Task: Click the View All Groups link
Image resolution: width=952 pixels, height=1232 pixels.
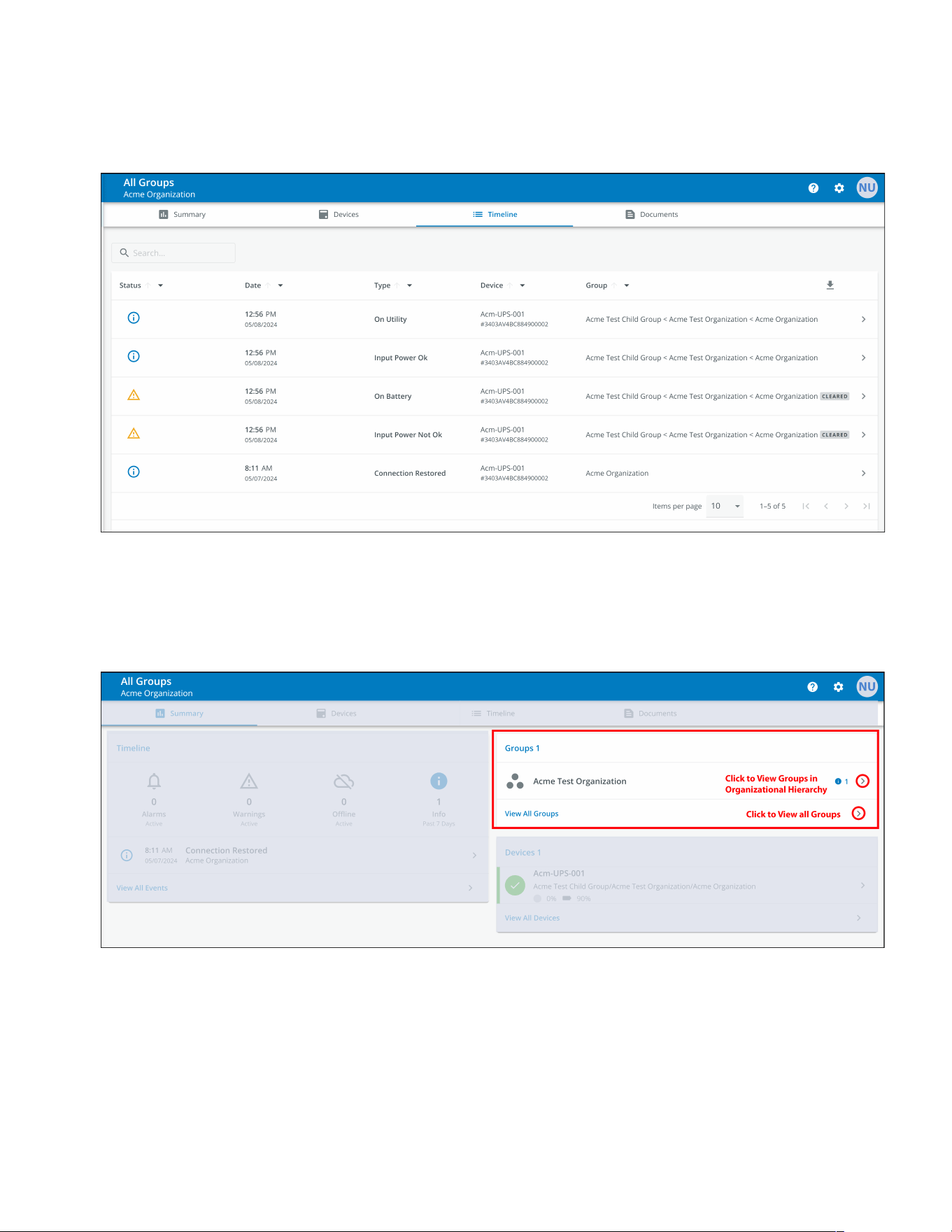Action: pos(532,814)
